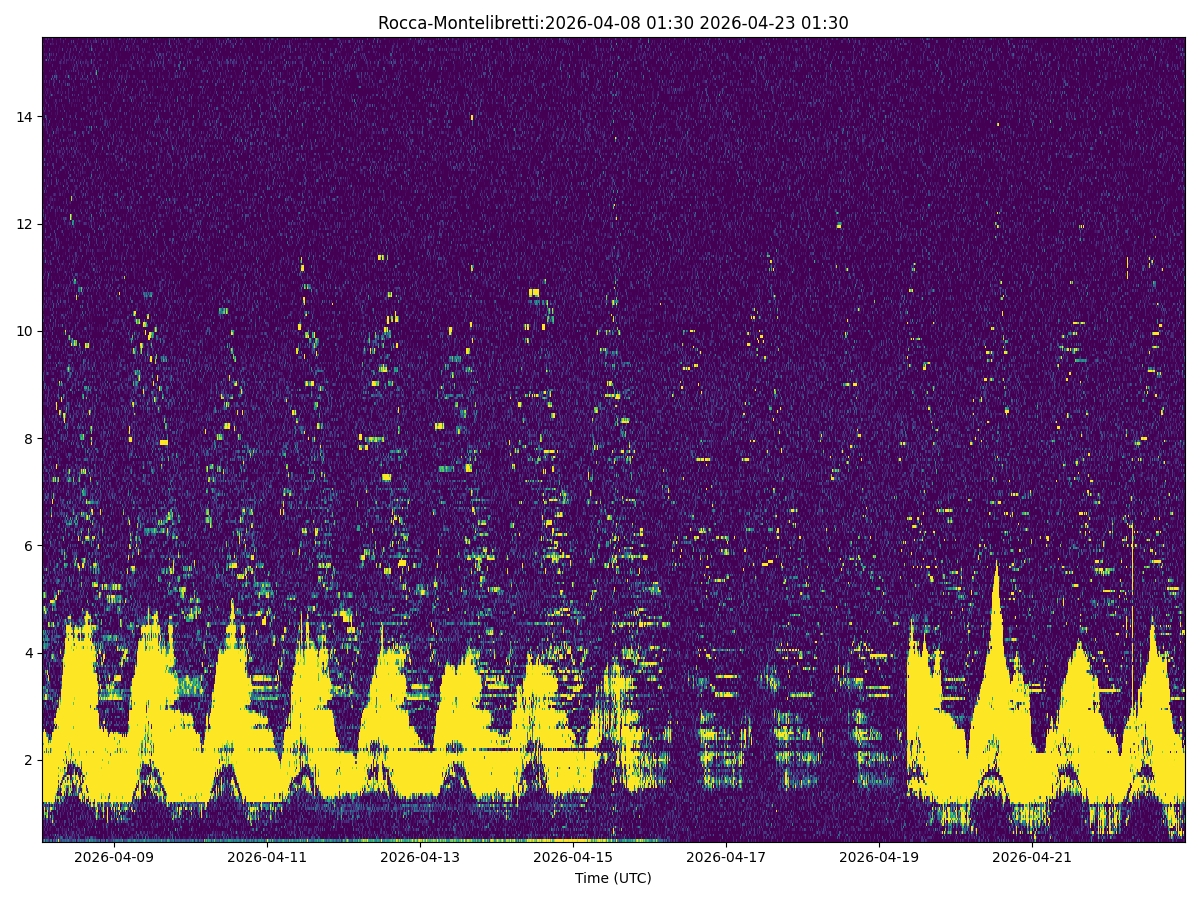Image resolution: width=1200 pixels, height=900 pixels.
Task: Click the y-axis tick label 6
Action: [28, 547]
